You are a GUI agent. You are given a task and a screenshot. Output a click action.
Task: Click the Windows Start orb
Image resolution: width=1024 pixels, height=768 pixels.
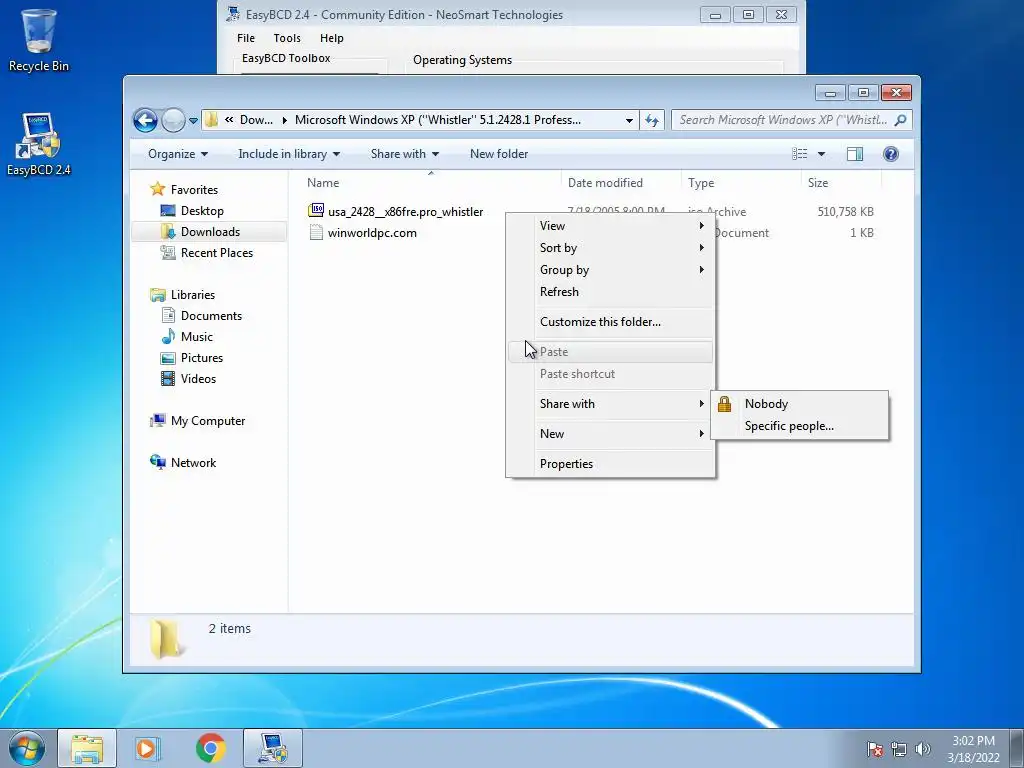pos(27,748)
